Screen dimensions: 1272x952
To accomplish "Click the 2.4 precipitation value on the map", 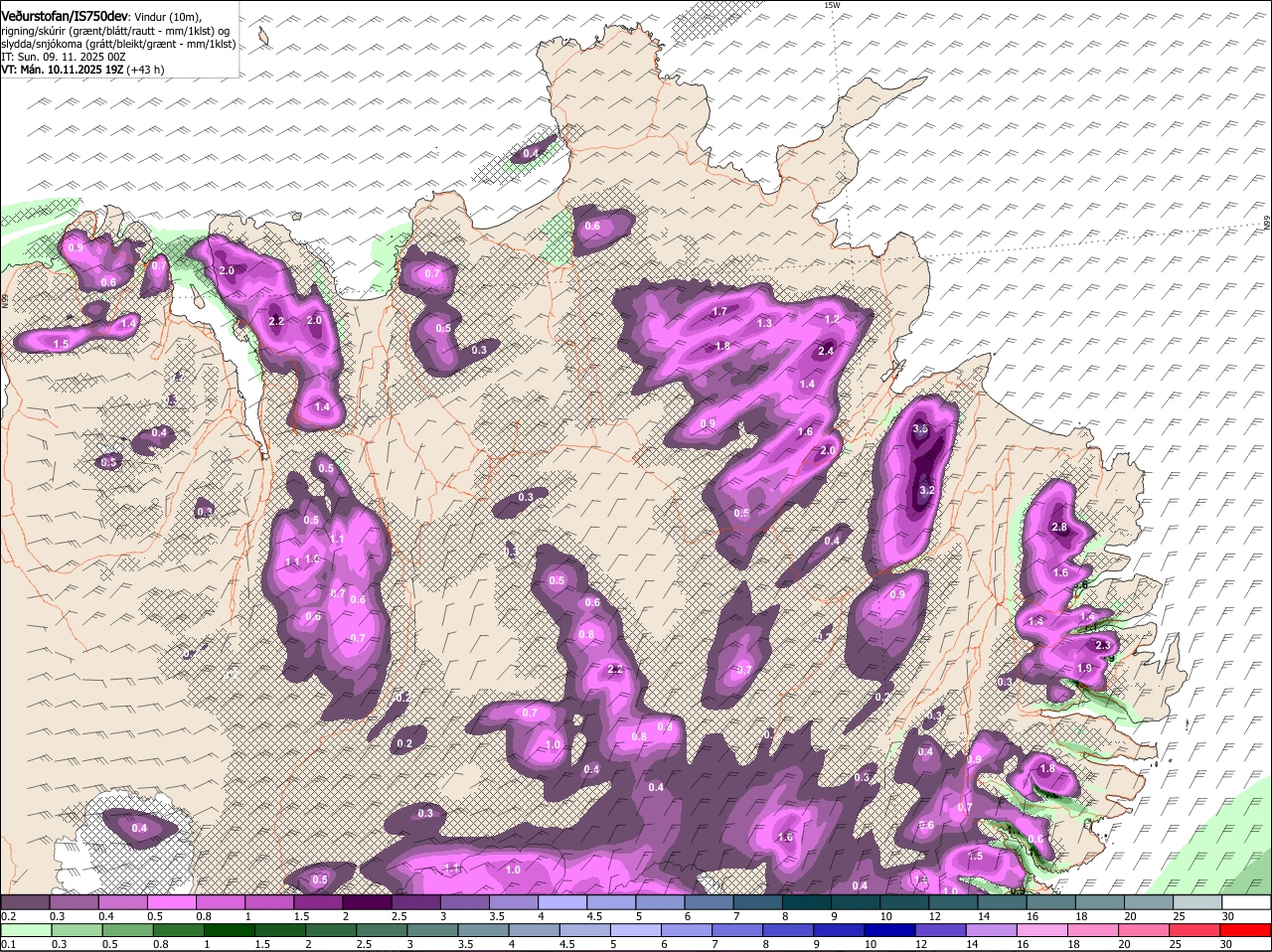I will click(x=826, y=352).
